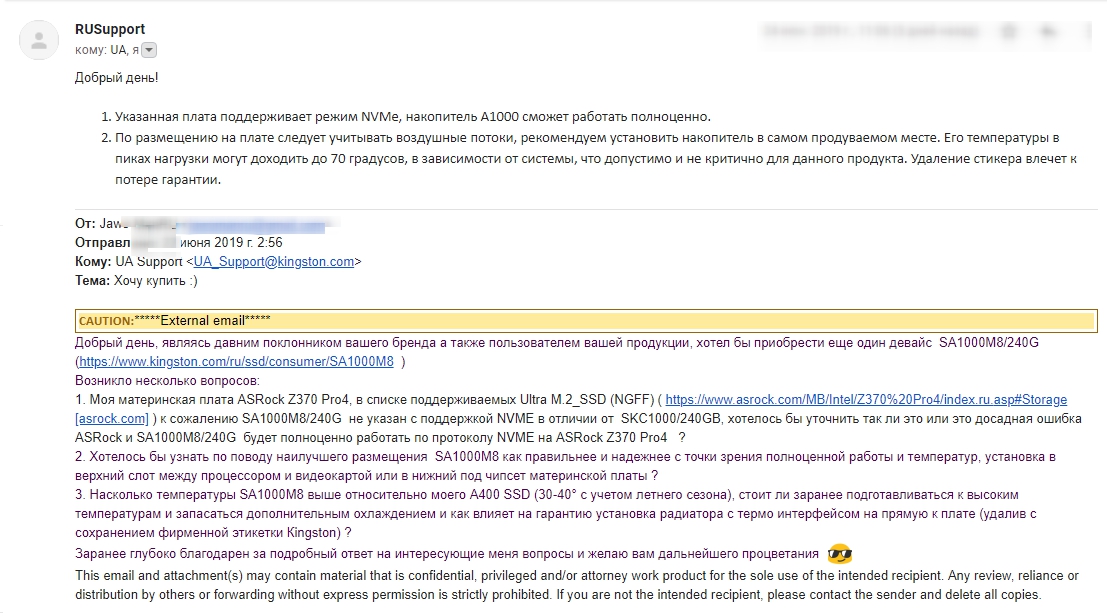Click the 'This email and attachment(s)' disclaimer text

[x=577, y=586]
